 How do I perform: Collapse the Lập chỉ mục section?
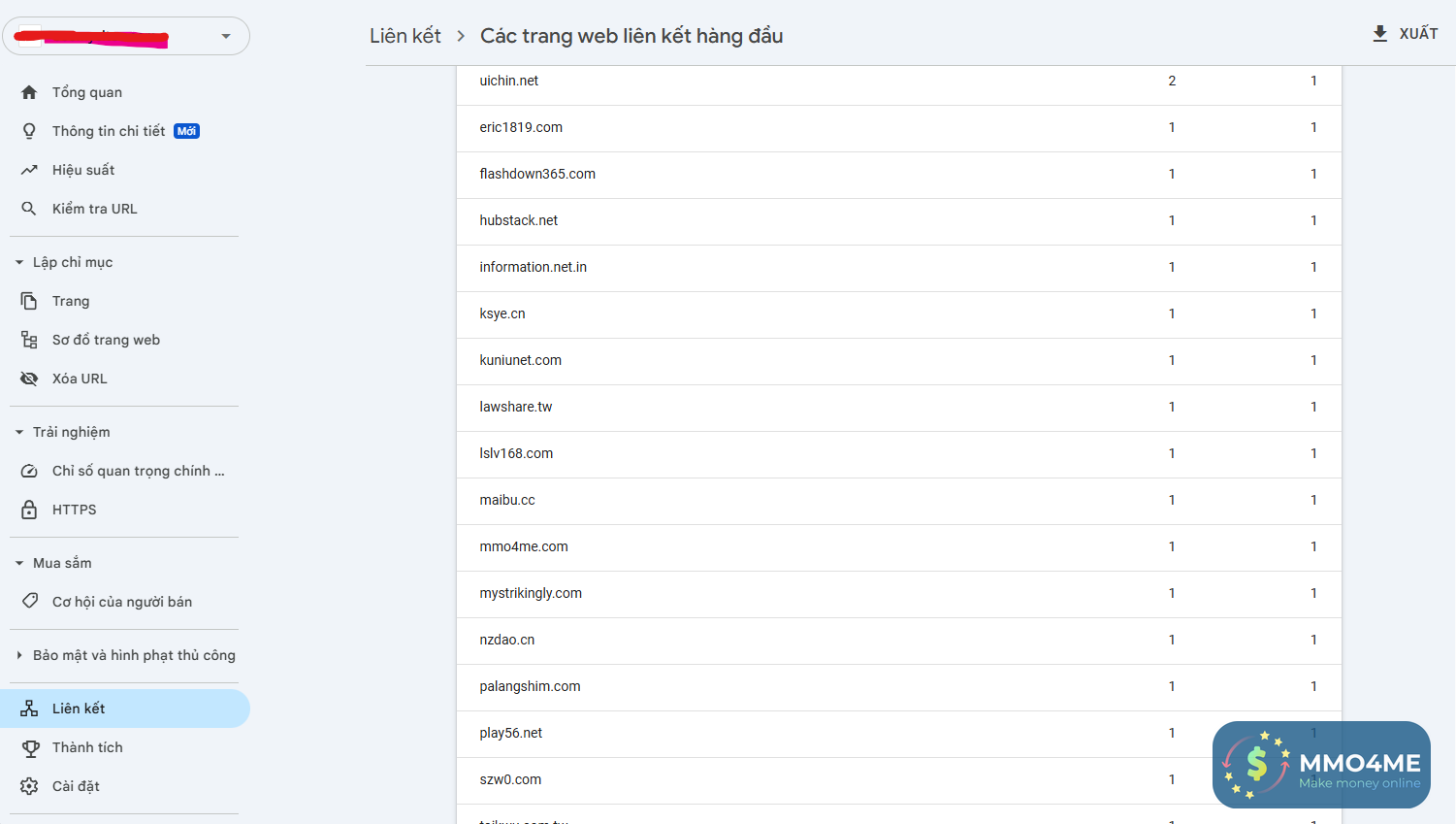click(19, 262)
